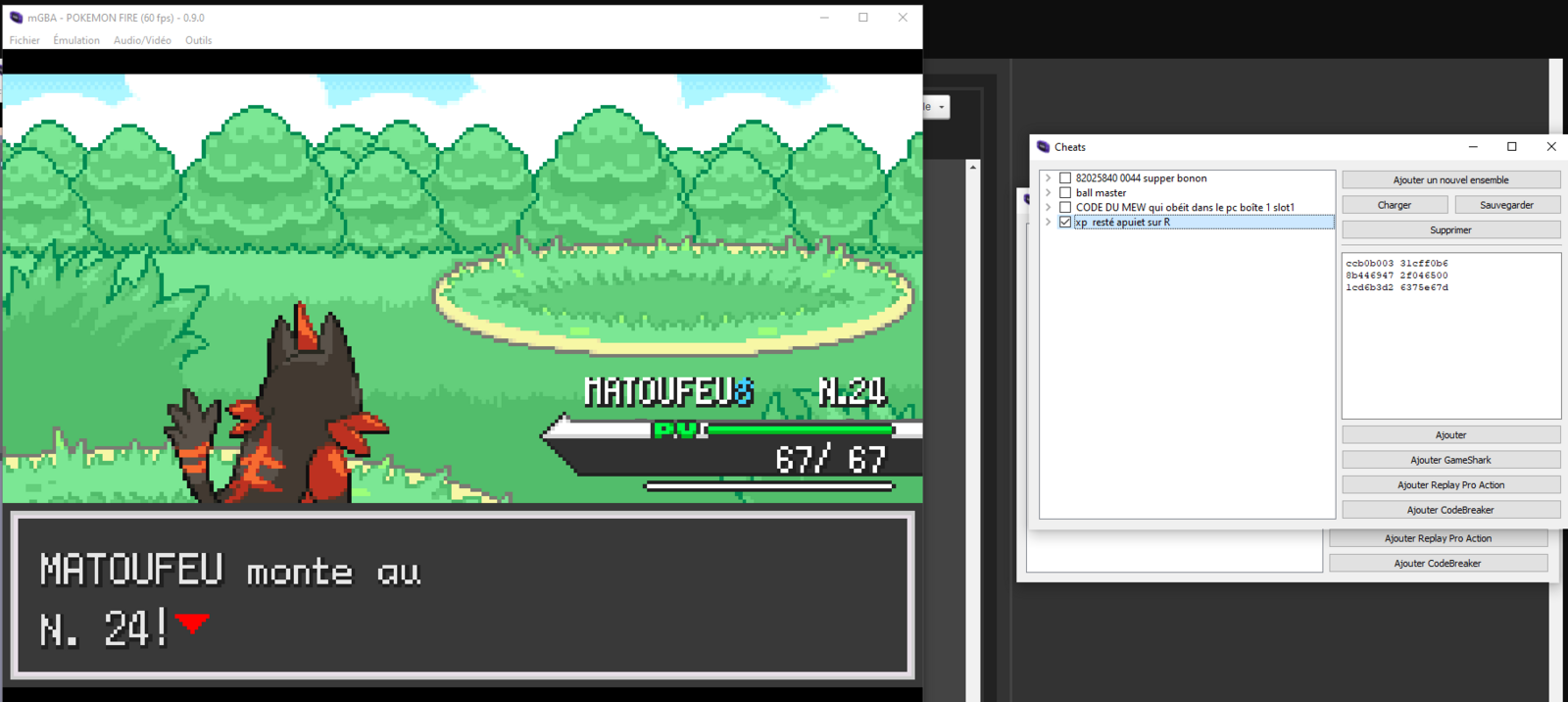Maximize the mGBA emulator window
This screenshot has height=702, width=1568.
pos(863,18)
